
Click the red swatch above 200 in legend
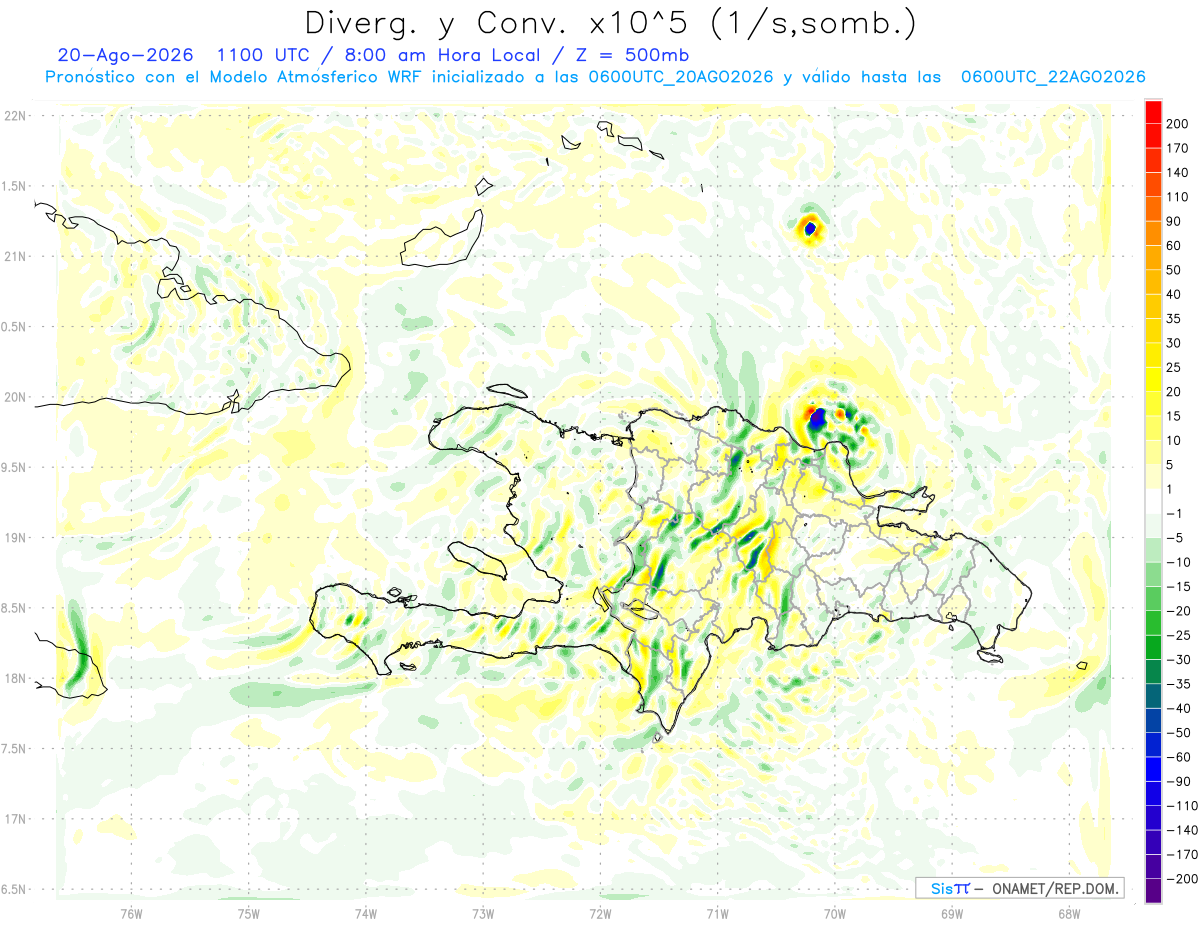click(x=1153, y=112)
